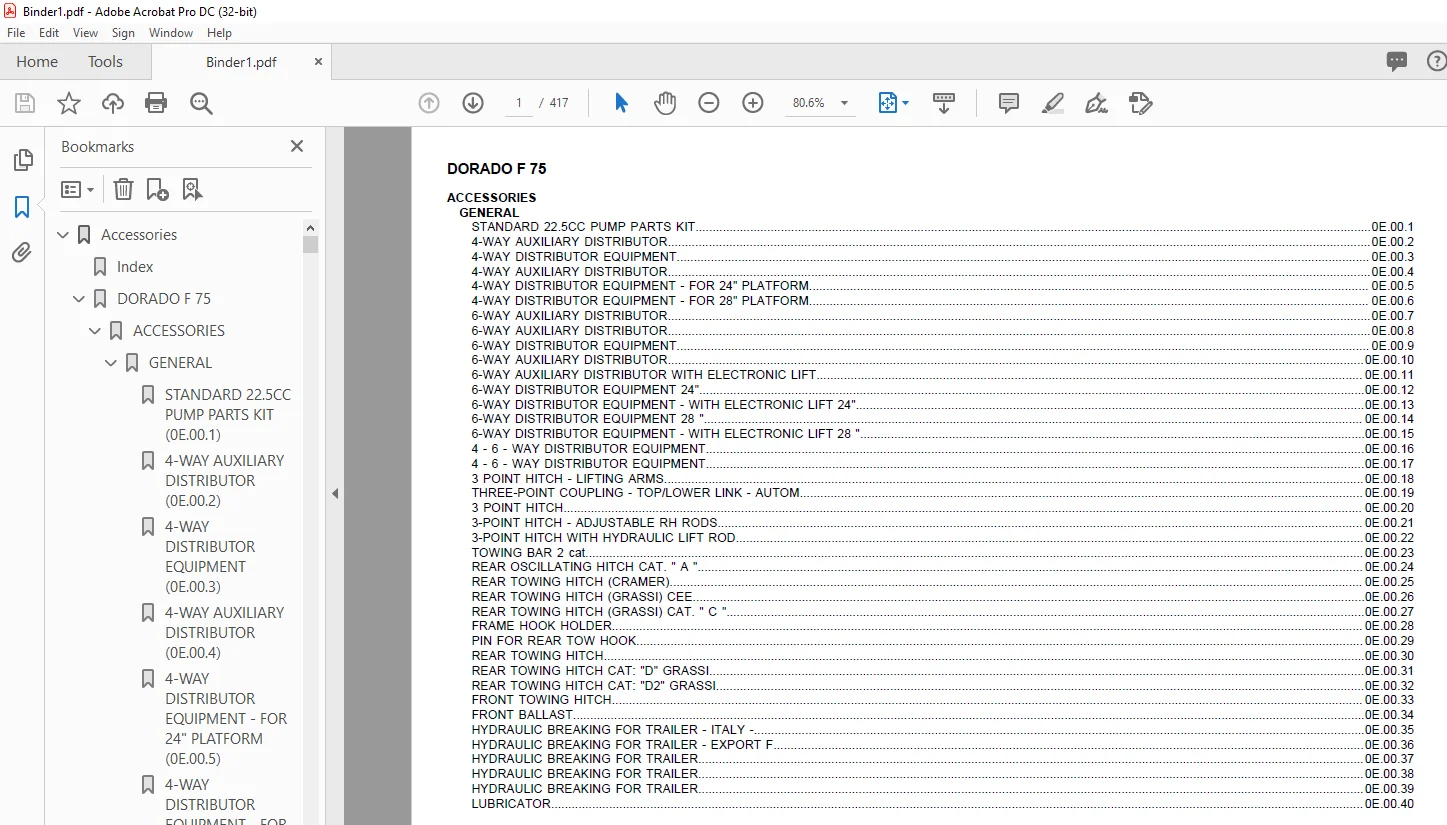The height and width of the screenshot is (825, 1447).
Task: Select the Binder1.pdf document tab
Action: point(241,62)
